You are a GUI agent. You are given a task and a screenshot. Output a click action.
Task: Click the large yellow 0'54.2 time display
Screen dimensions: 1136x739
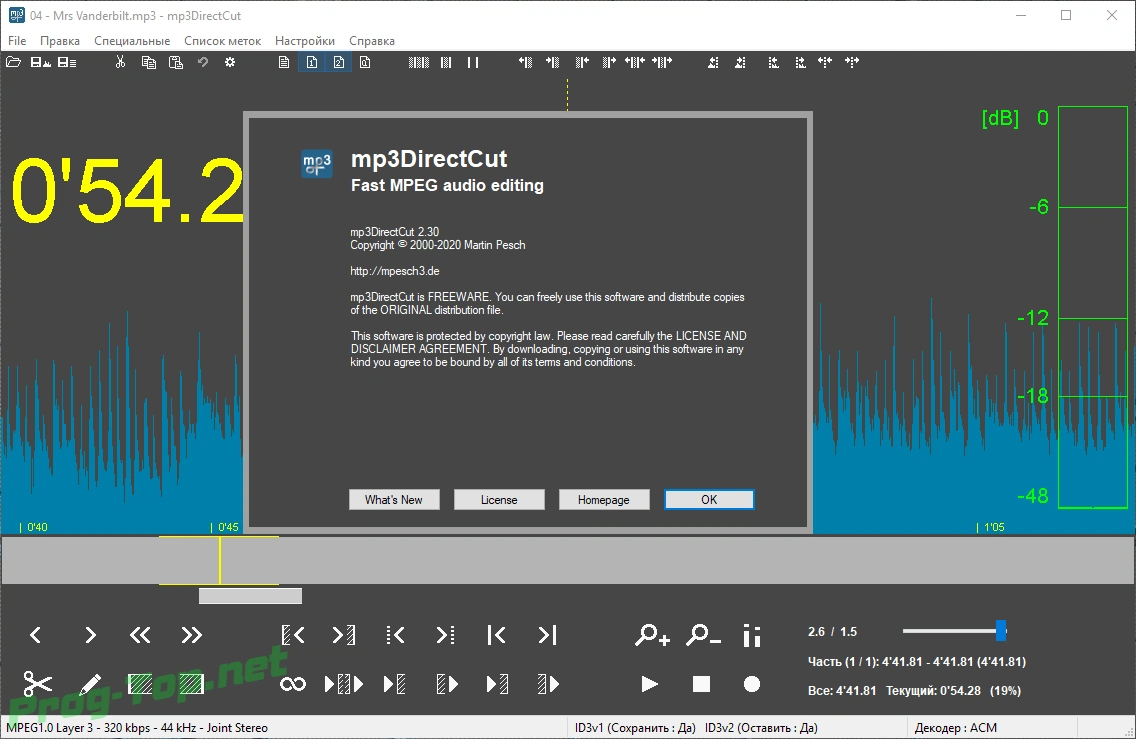click(x=128, y=191)
